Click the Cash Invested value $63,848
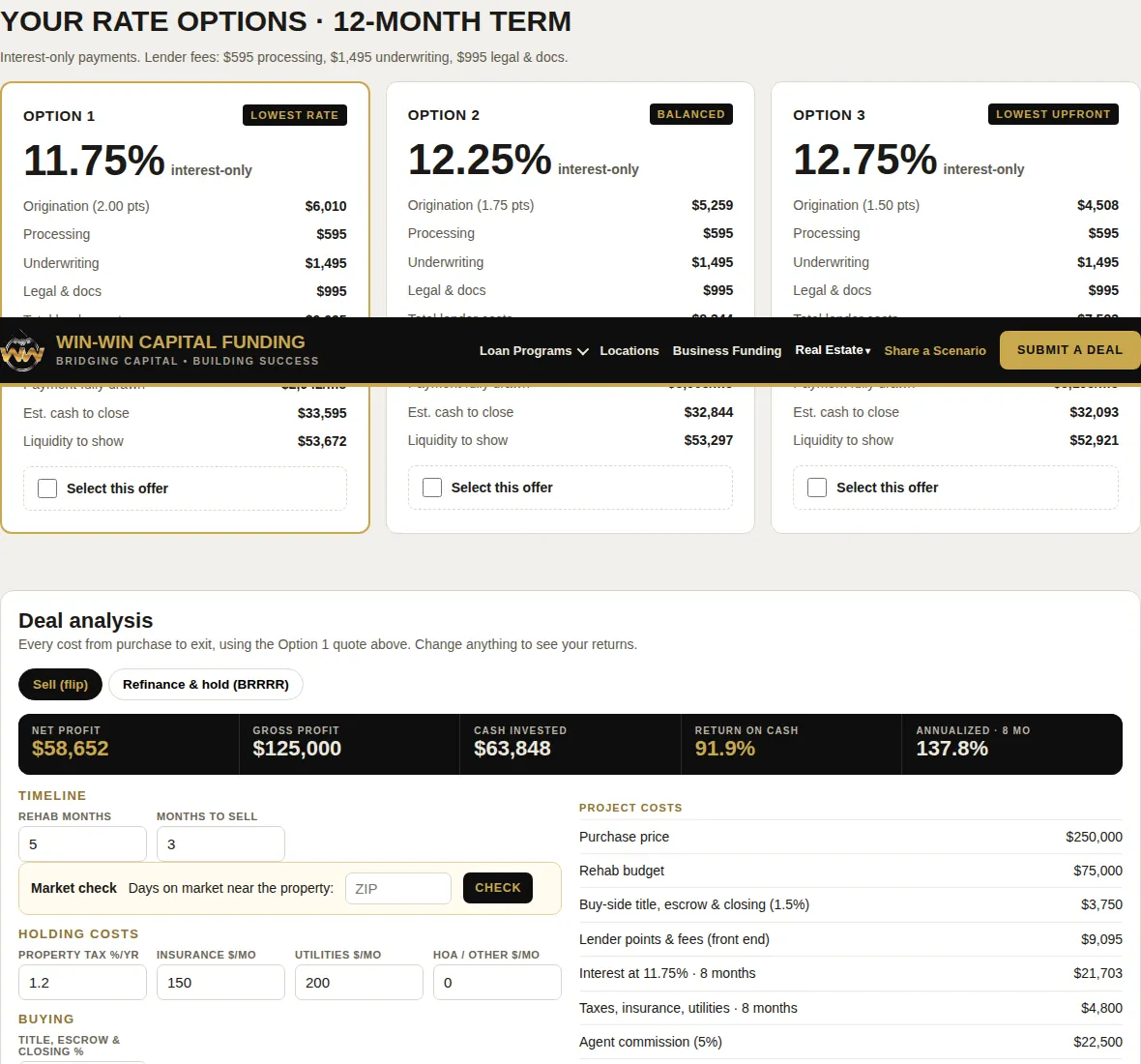Viewport: 1141px width, 1064px height. click(x=512, y=748)
